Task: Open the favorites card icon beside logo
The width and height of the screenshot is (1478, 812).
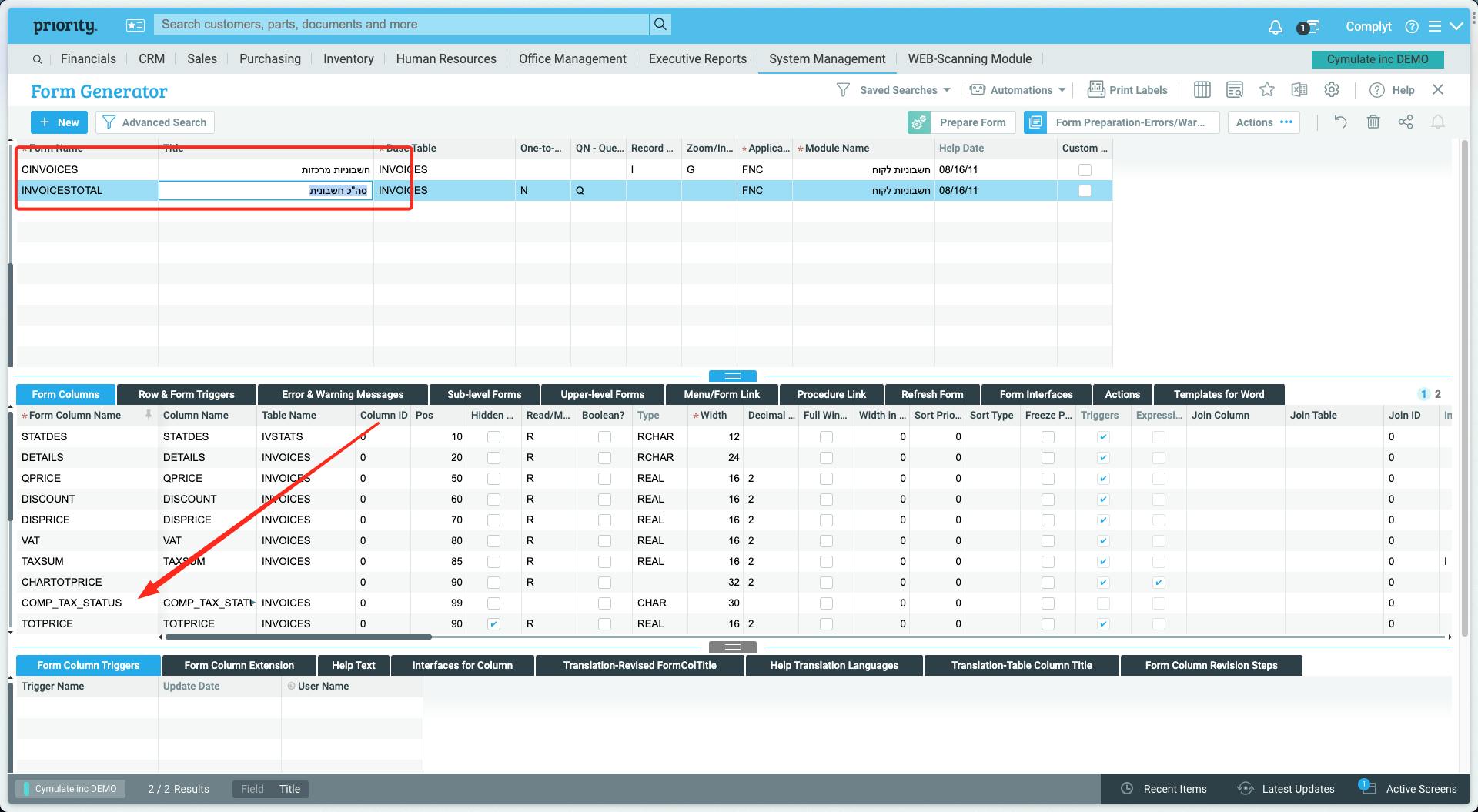Action: pos(135,25)
